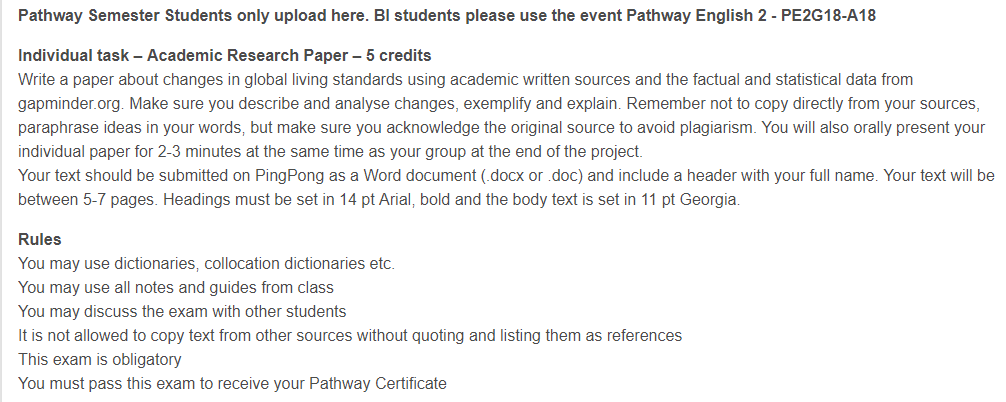Screen dimensions: 1006x402
Task: Click the 'notes and guides from class' line
Action: point(176,288)
